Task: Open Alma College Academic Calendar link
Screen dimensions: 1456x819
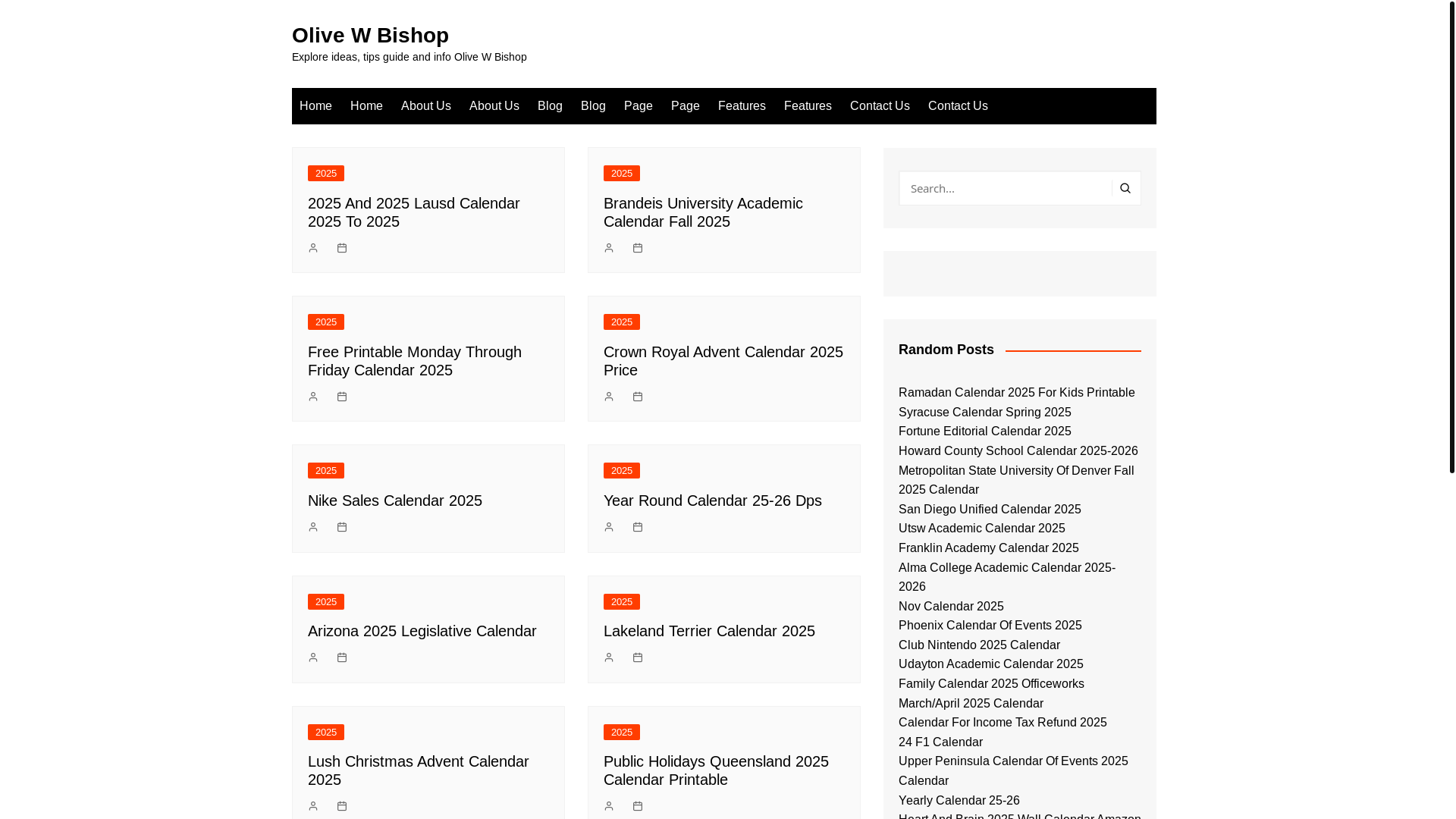Action: click(x=1007, y=577)
